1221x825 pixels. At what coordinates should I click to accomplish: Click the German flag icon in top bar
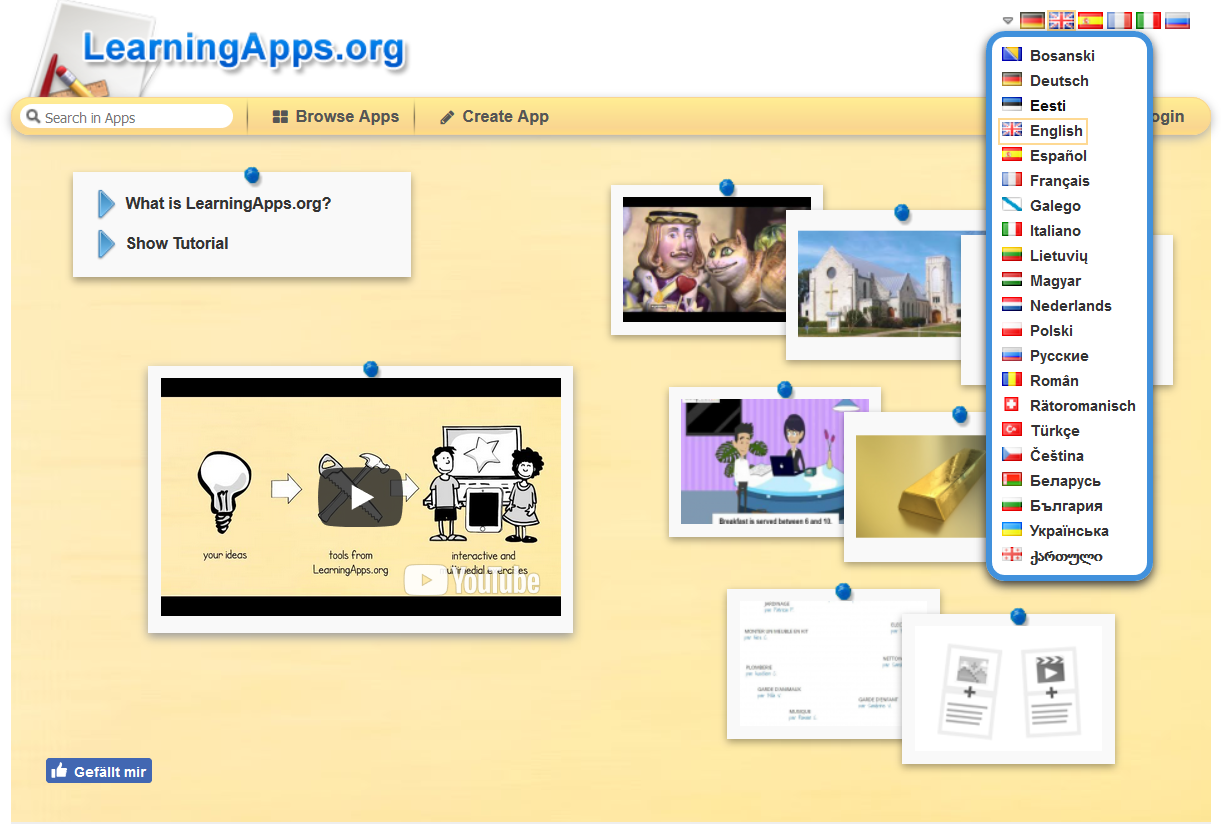click(x=1032, y=20)
